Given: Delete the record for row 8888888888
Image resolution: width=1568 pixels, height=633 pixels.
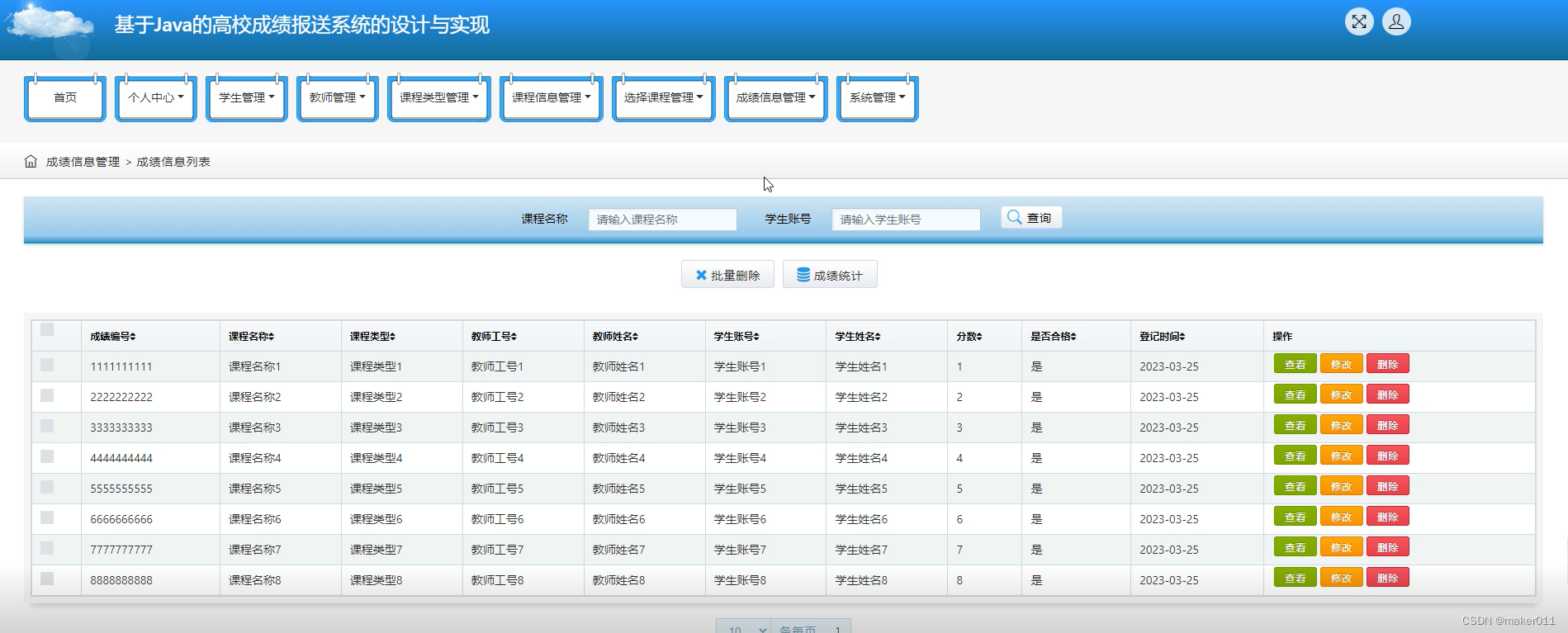Looking at the screenshot, I should [1388, 578].
